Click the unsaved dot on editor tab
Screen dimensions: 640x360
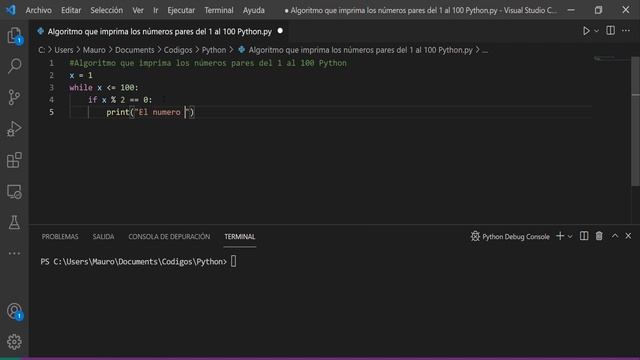click(x=280, y=31)
